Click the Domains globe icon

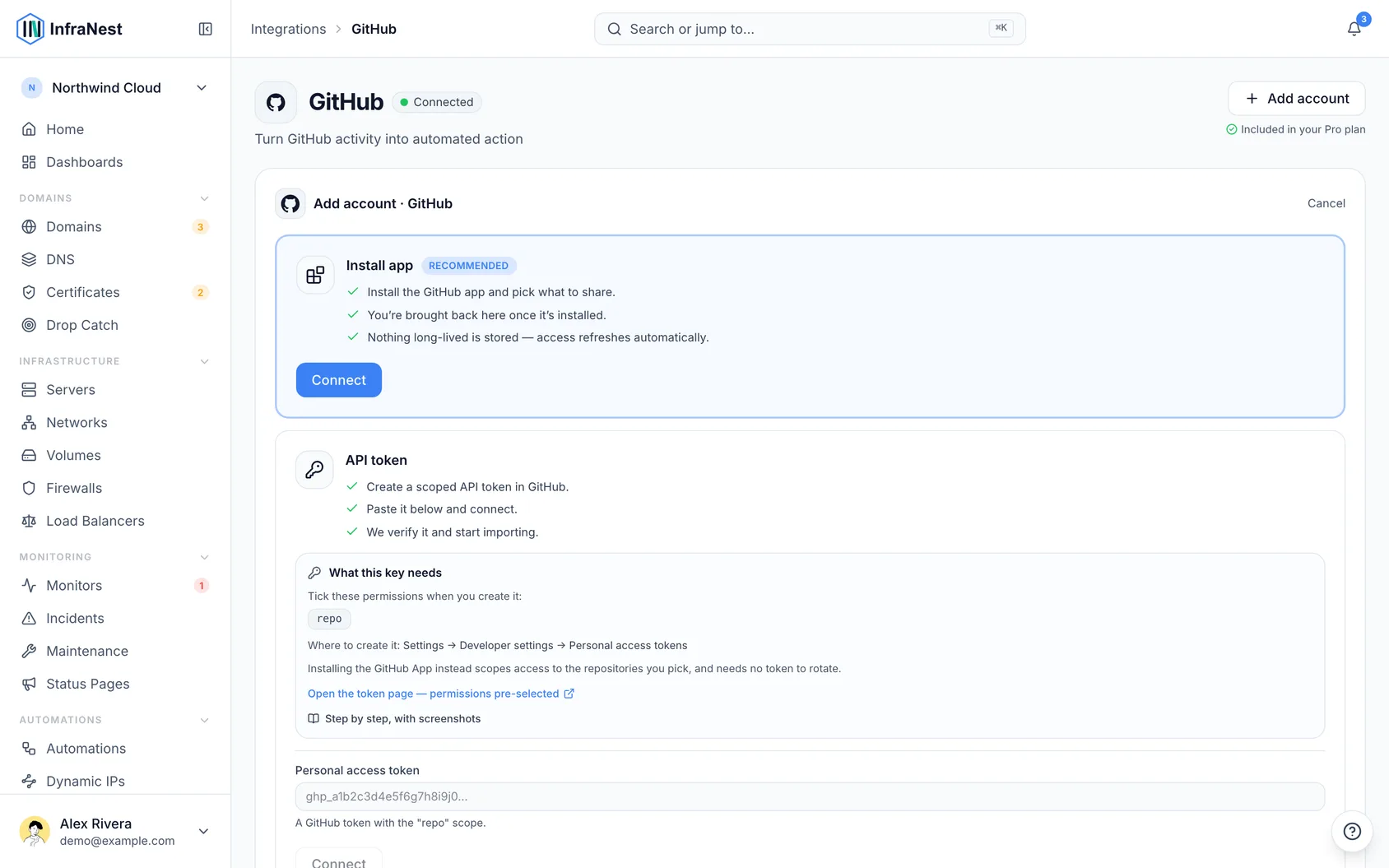point(29,226)
